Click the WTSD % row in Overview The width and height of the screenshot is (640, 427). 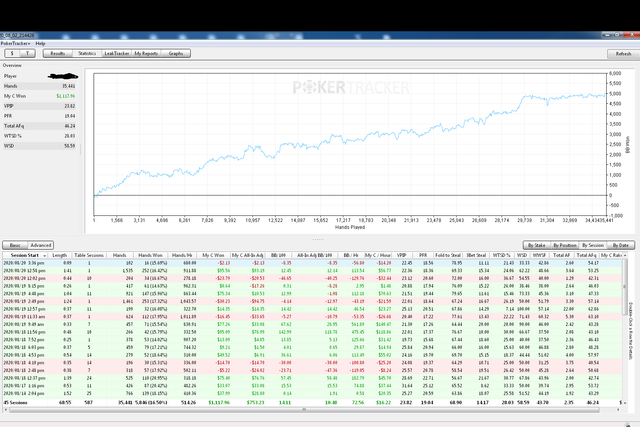point(40,136)
